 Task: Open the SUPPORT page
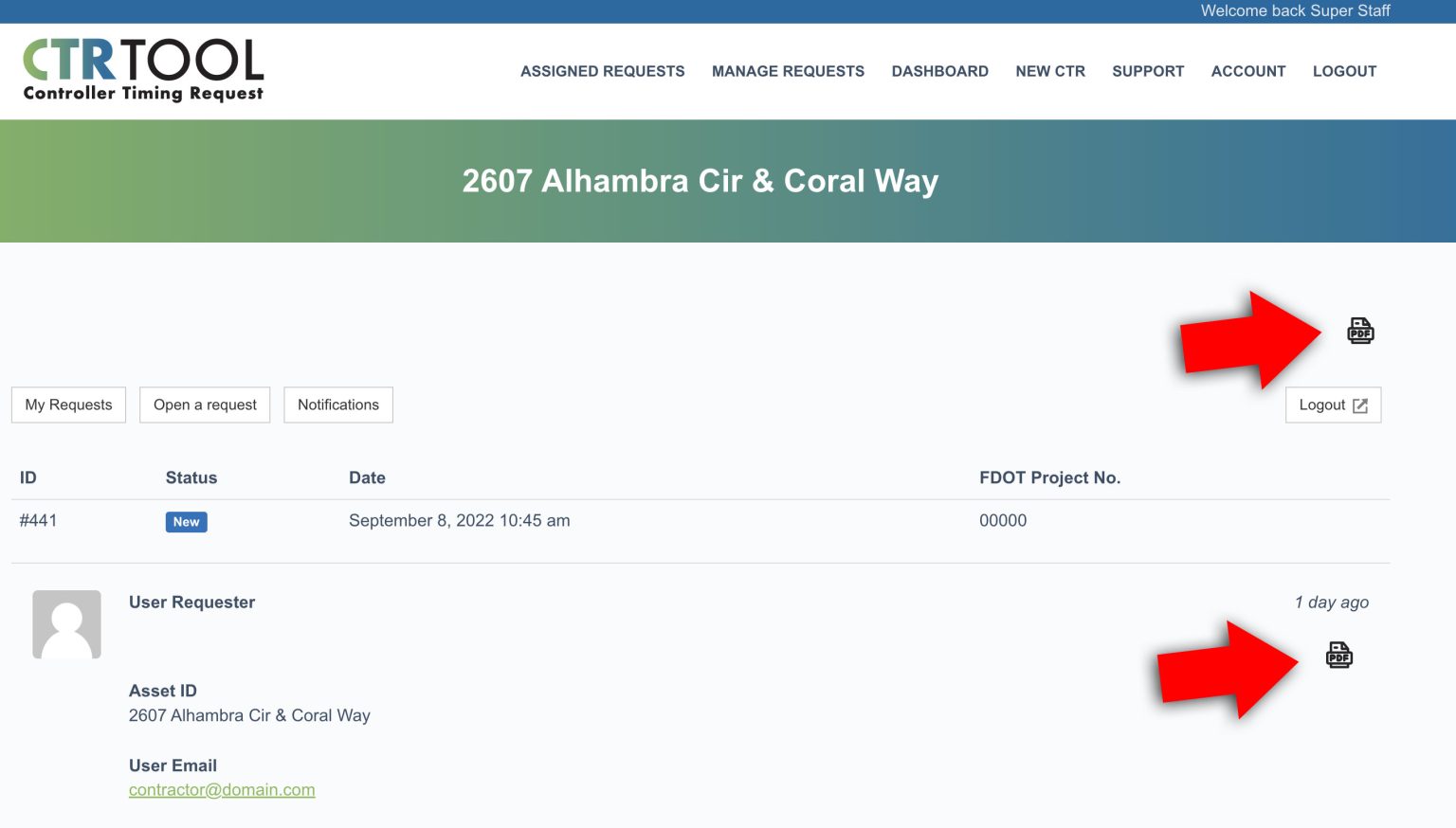1148,71
